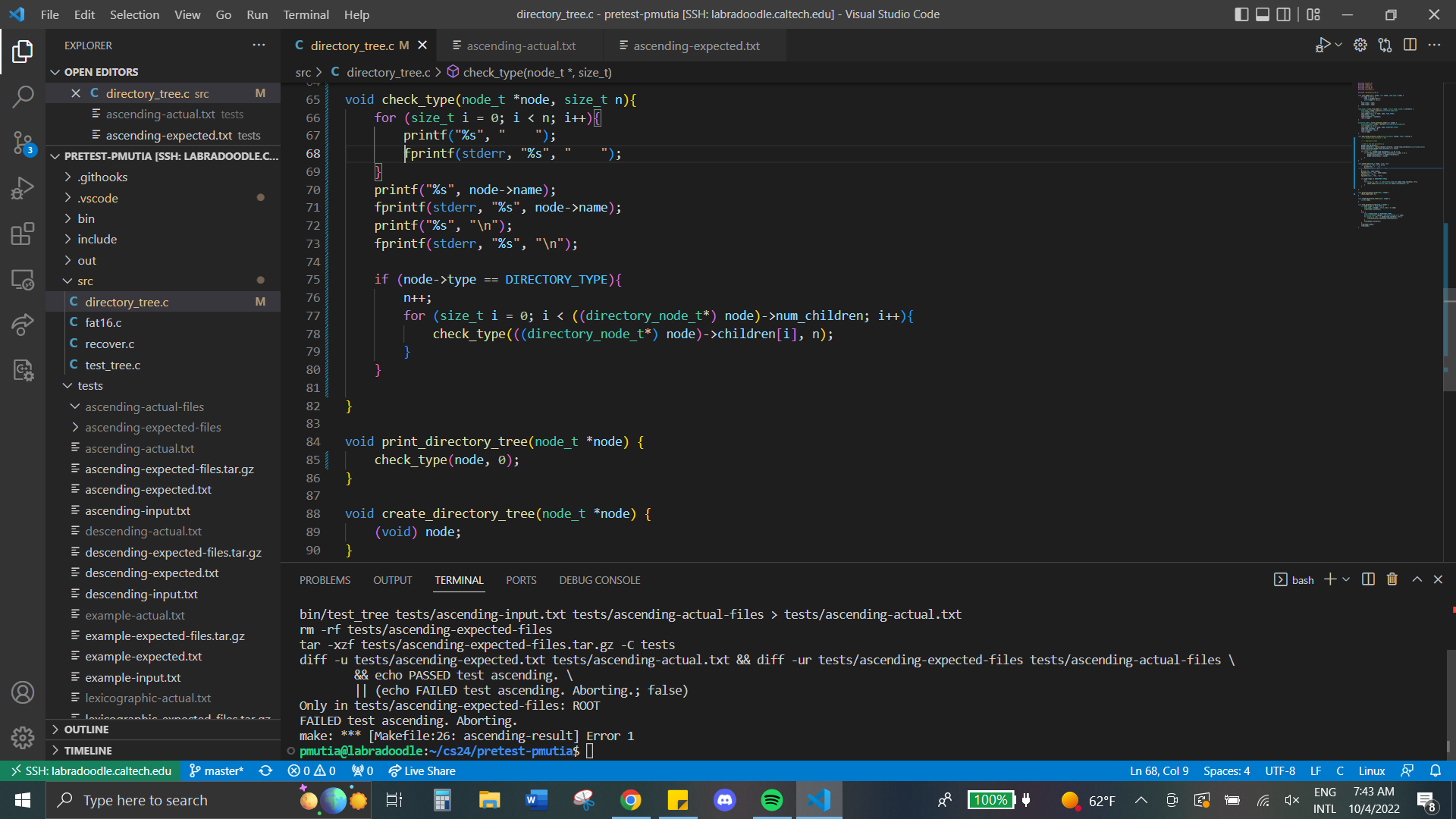Image resolution: width=1456 pixels, height=819 pixels.
Task: Open the Search view in activity bar
Action: click(x=23, y=96)
